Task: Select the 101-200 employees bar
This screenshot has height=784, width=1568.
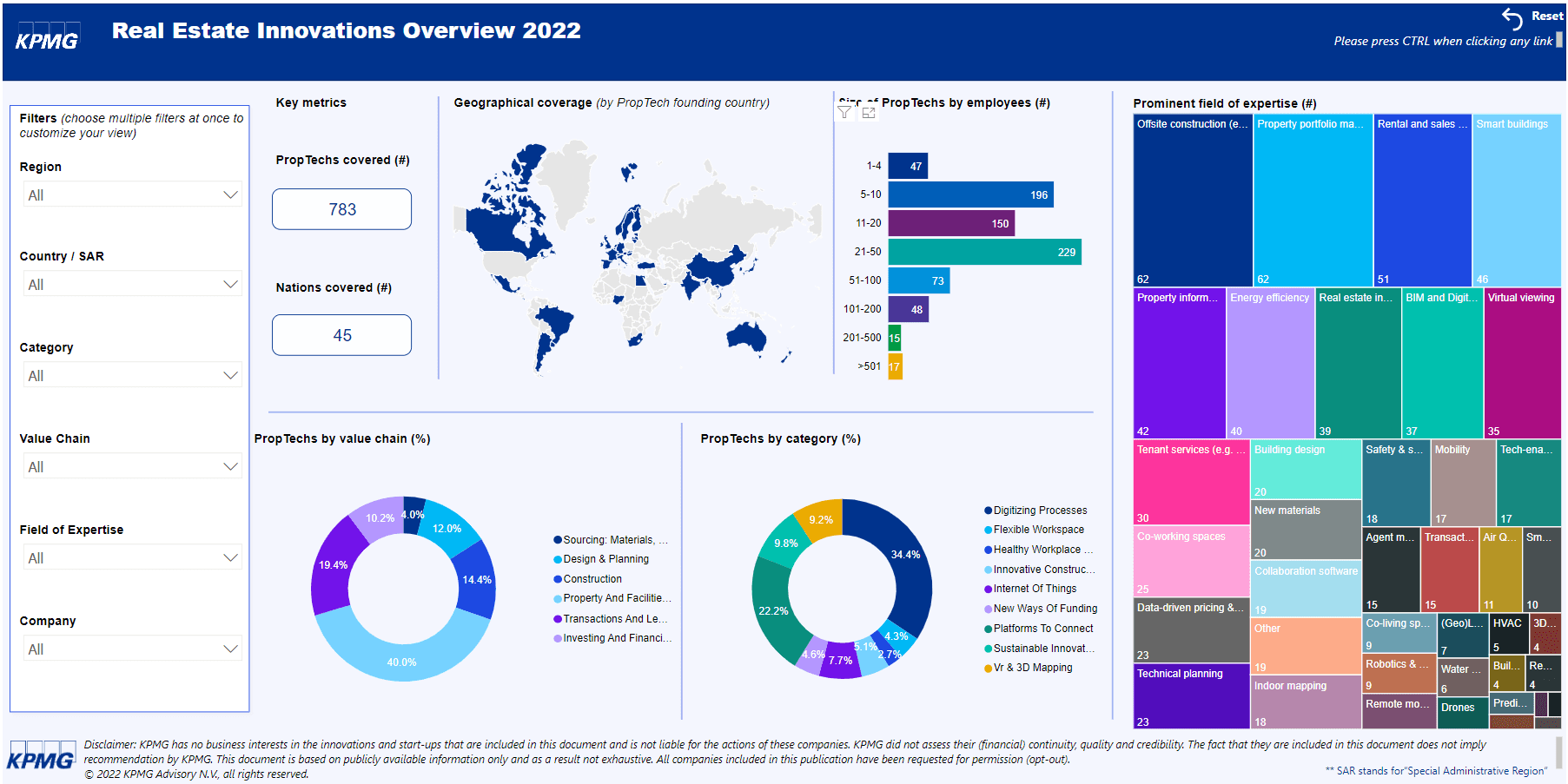Action: click(908, 309)
